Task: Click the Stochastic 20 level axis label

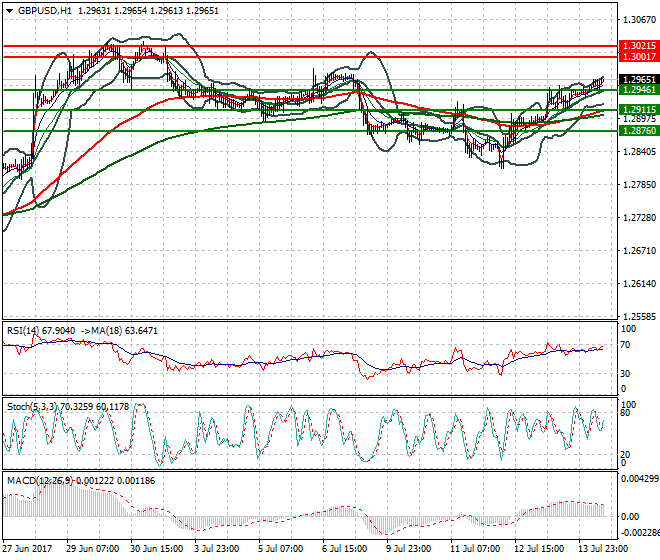Action: 626,454
